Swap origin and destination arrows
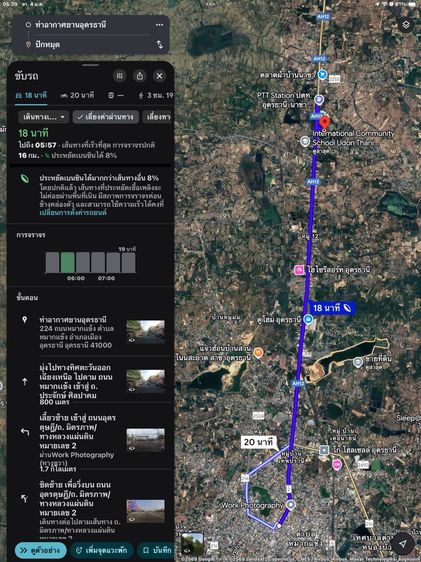421x562 pixels. pos(159,44)
